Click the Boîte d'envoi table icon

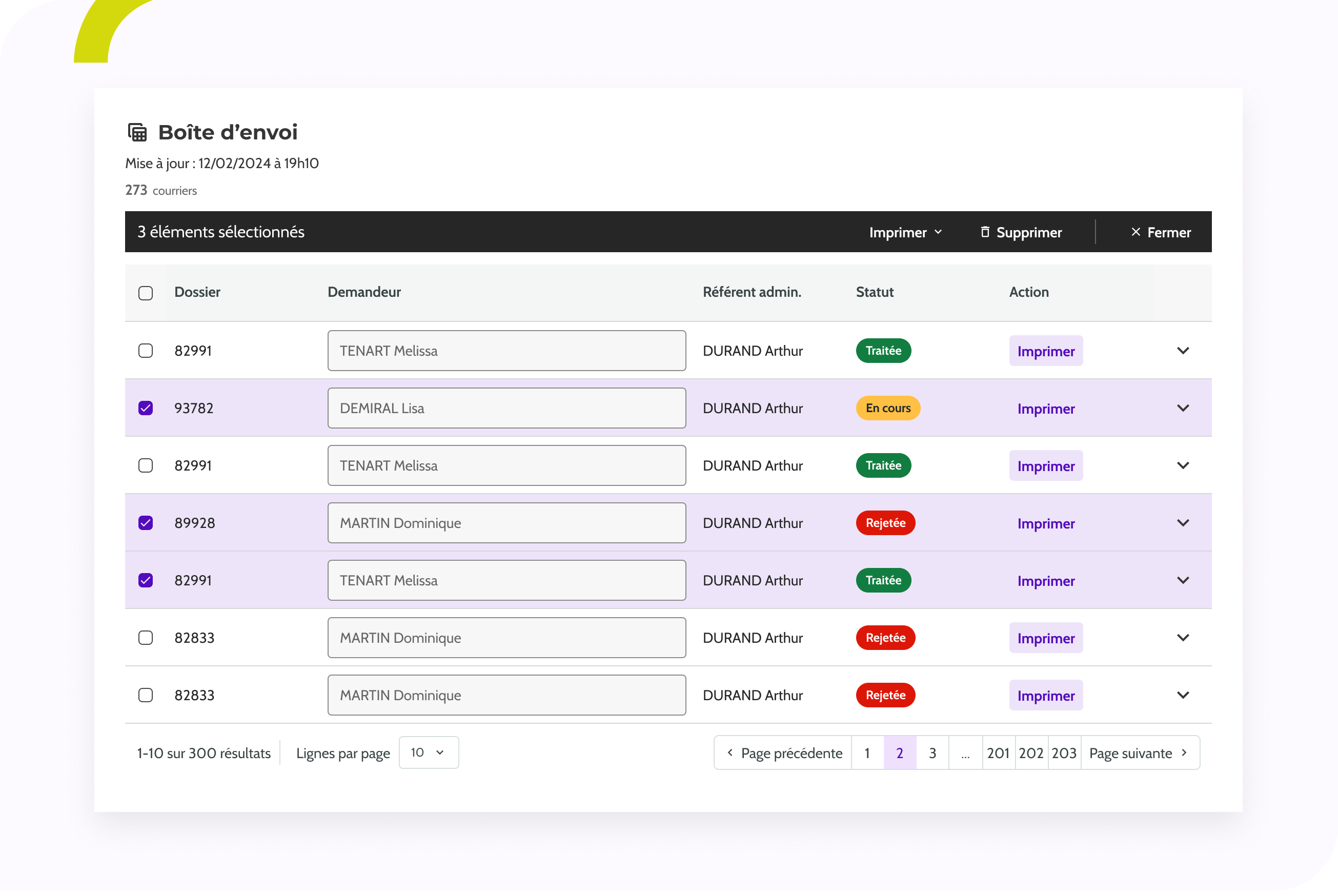pyautogui.click(x=137, y=133)
